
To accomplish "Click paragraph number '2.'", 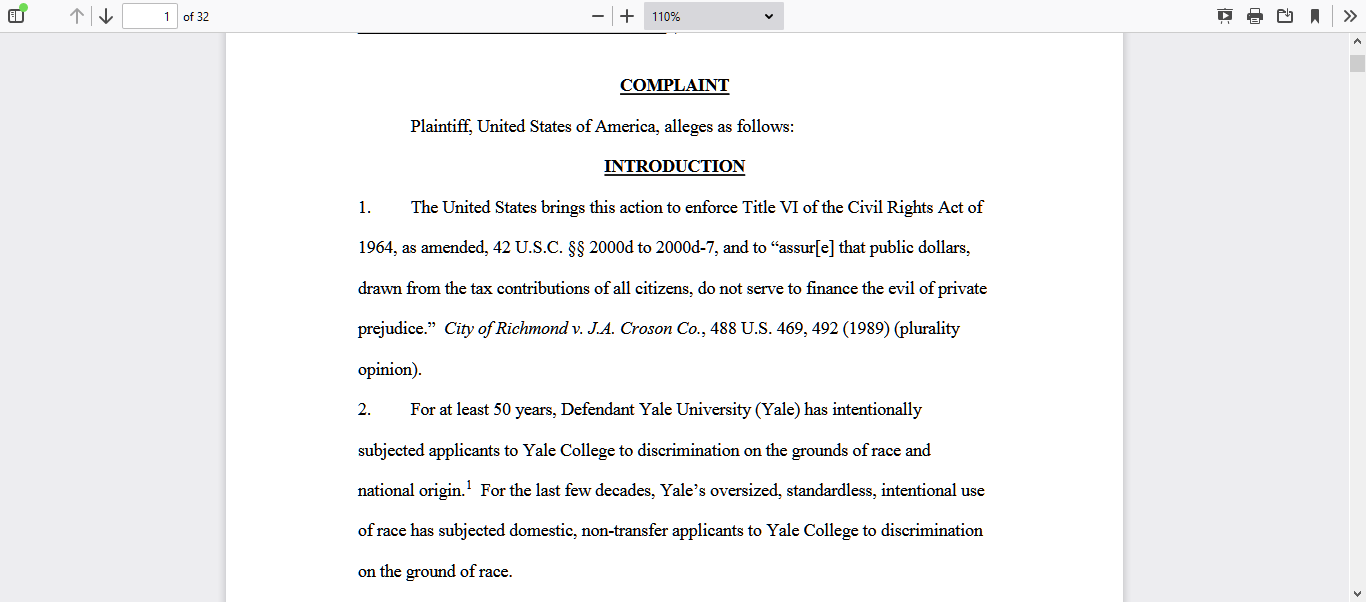I will 365,410.
